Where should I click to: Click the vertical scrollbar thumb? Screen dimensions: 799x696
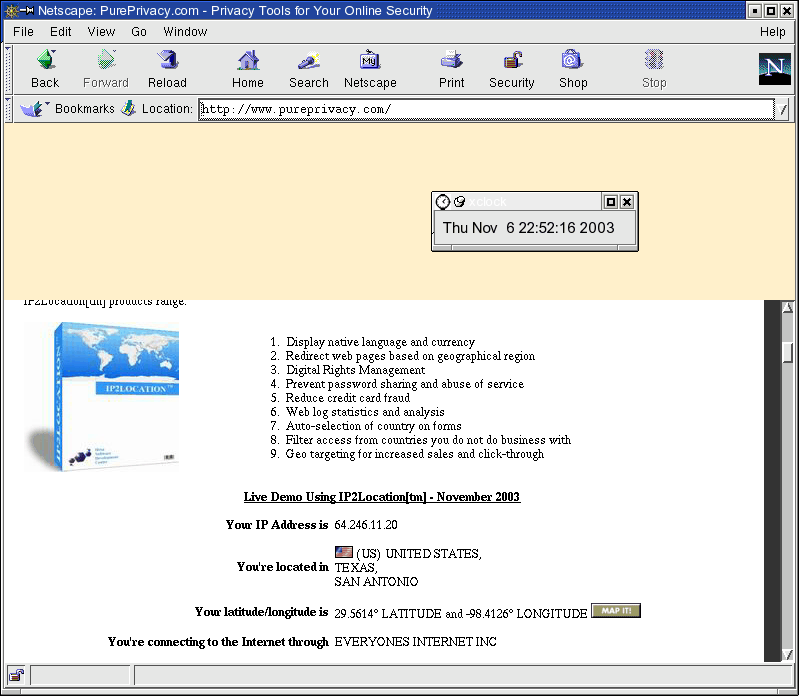pos(787,352)
